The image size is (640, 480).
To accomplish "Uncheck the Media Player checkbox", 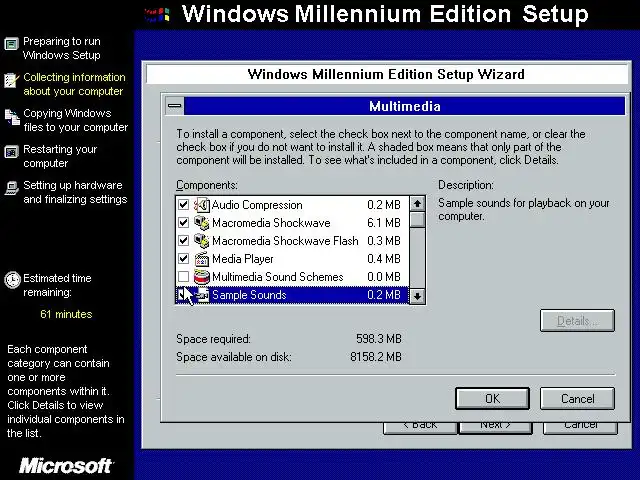I will (183, 258).
